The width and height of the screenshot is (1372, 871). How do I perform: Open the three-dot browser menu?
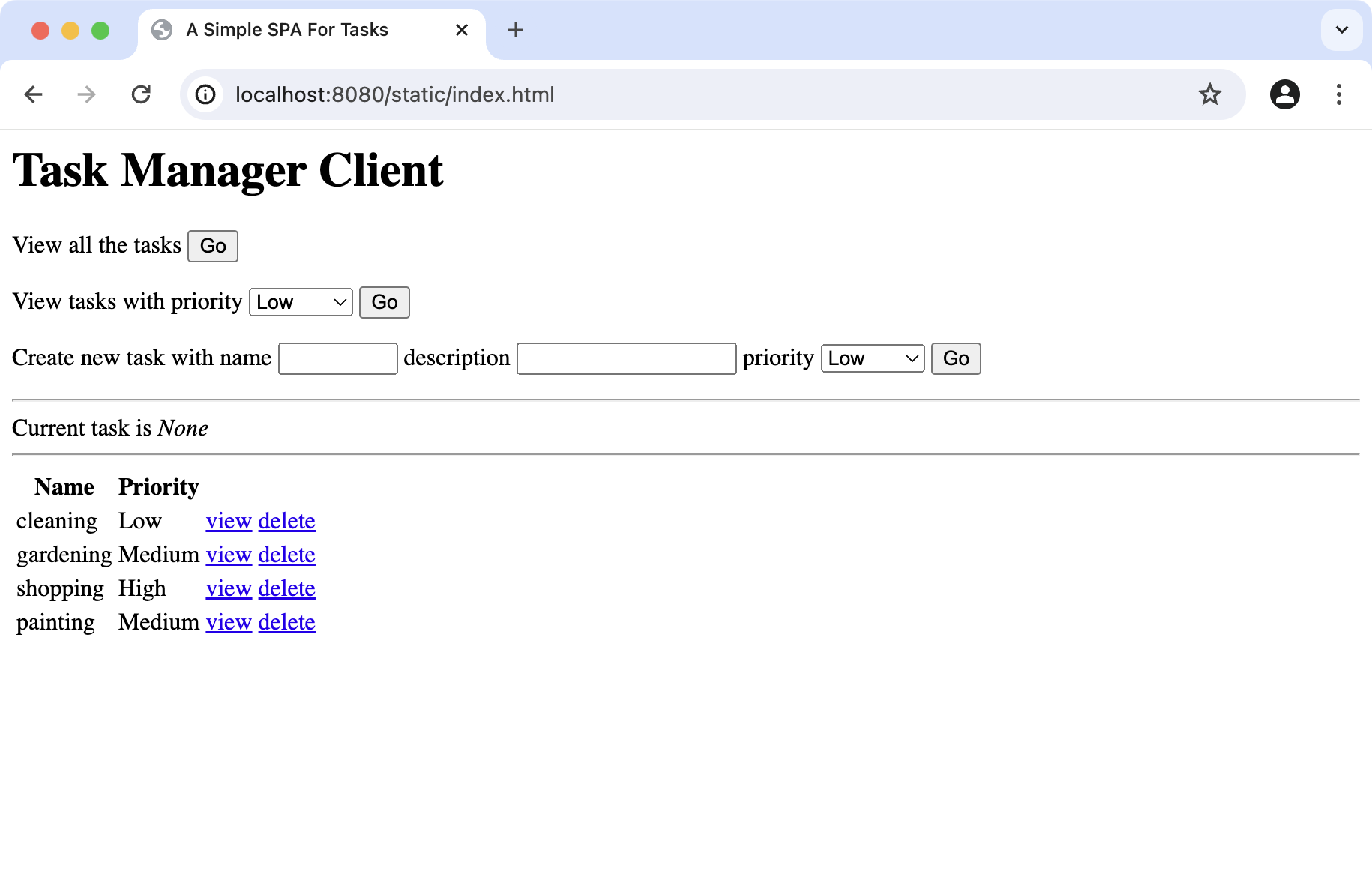tap(1338, 94)
